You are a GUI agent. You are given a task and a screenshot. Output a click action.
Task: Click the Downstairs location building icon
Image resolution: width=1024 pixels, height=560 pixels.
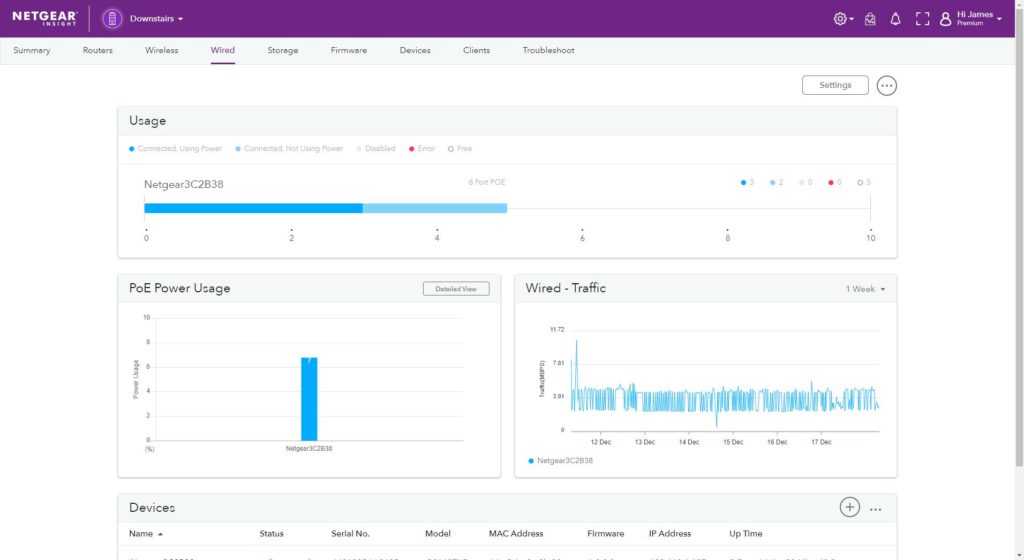[112, 19]
